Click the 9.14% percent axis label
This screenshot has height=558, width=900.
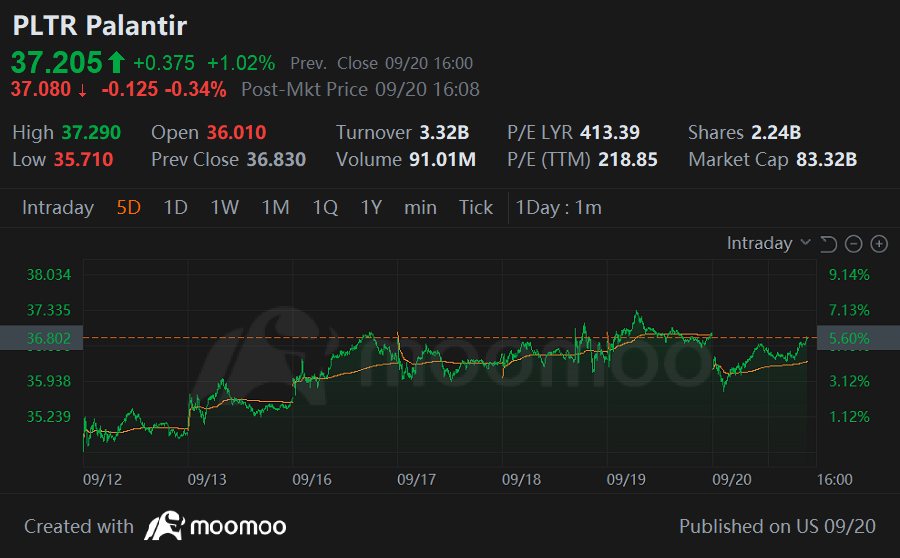point(849,275)
